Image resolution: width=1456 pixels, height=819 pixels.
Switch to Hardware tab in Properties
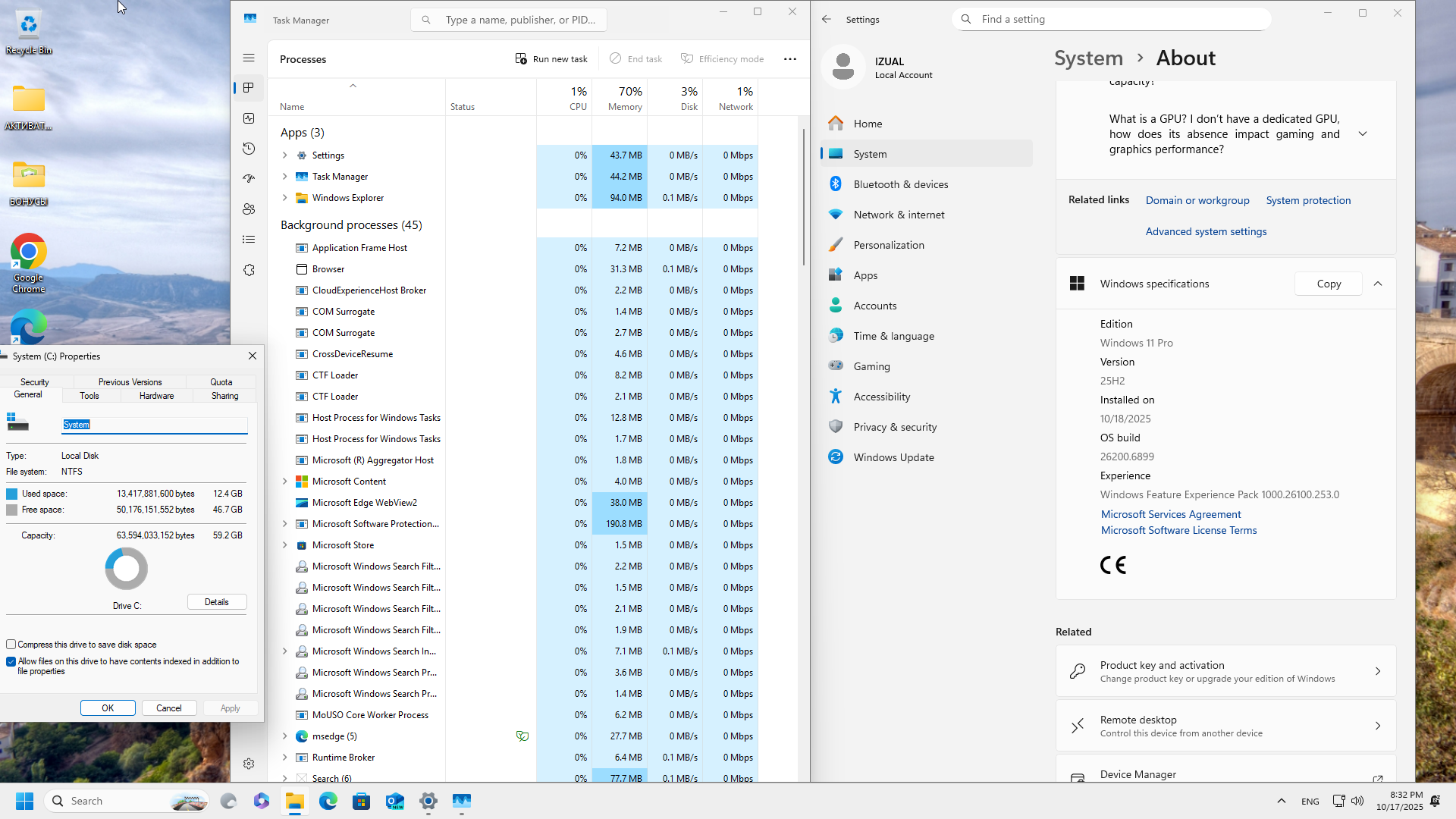click(x=156, y=396)
